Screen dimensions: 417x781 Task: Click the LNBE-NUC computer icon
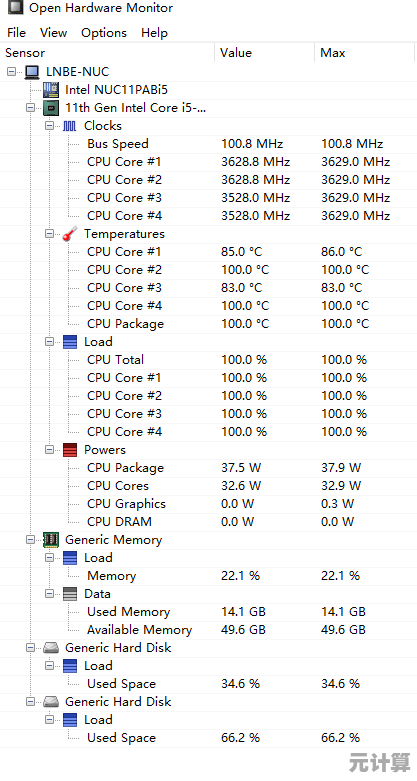point(32,72)
